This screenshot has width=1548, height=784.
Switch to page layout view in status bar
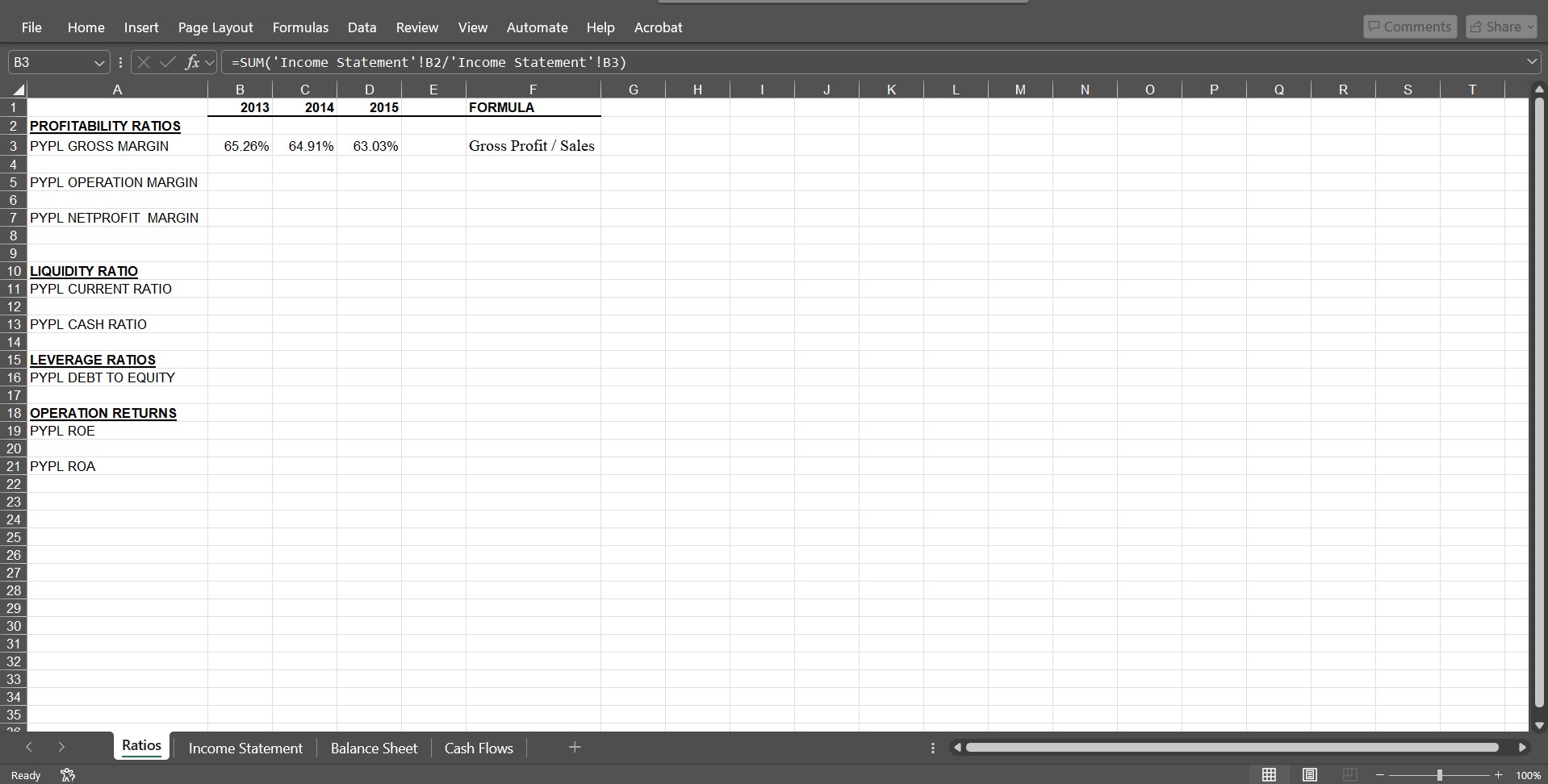pyautogui.click(x=1309, y=775)
